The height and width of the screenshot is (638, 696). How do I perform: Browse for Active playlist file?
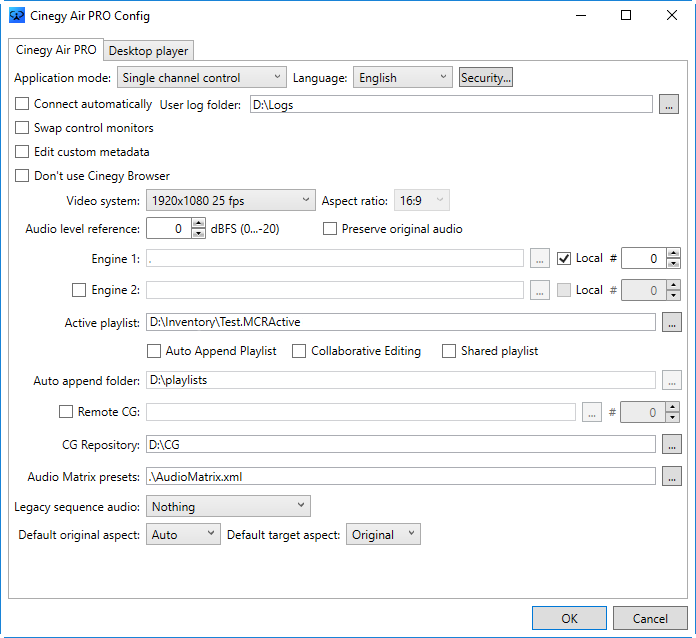(672, 322)
